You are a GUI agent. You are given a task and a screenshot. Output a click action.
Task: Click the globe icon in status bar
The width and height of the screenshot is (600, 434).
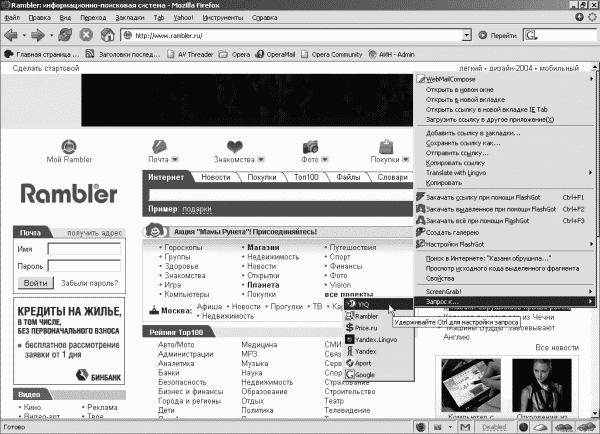tap(421, 427)
